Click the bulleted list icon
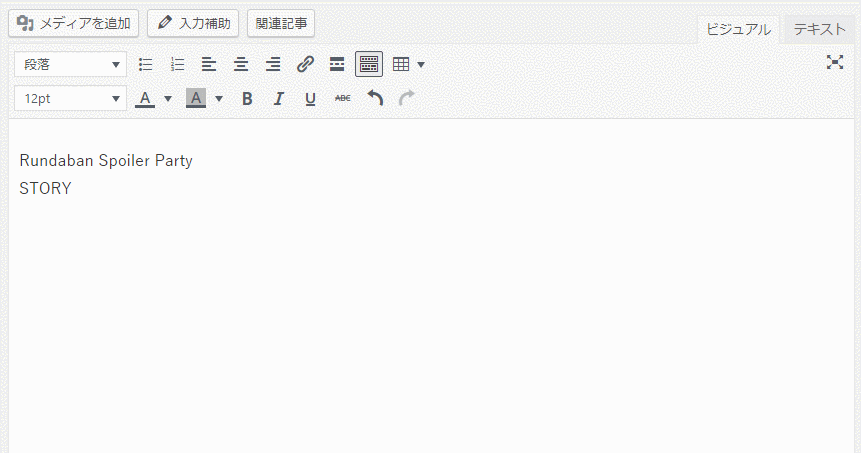The height and width of the screenshot is (453, 861). (146, 65)
